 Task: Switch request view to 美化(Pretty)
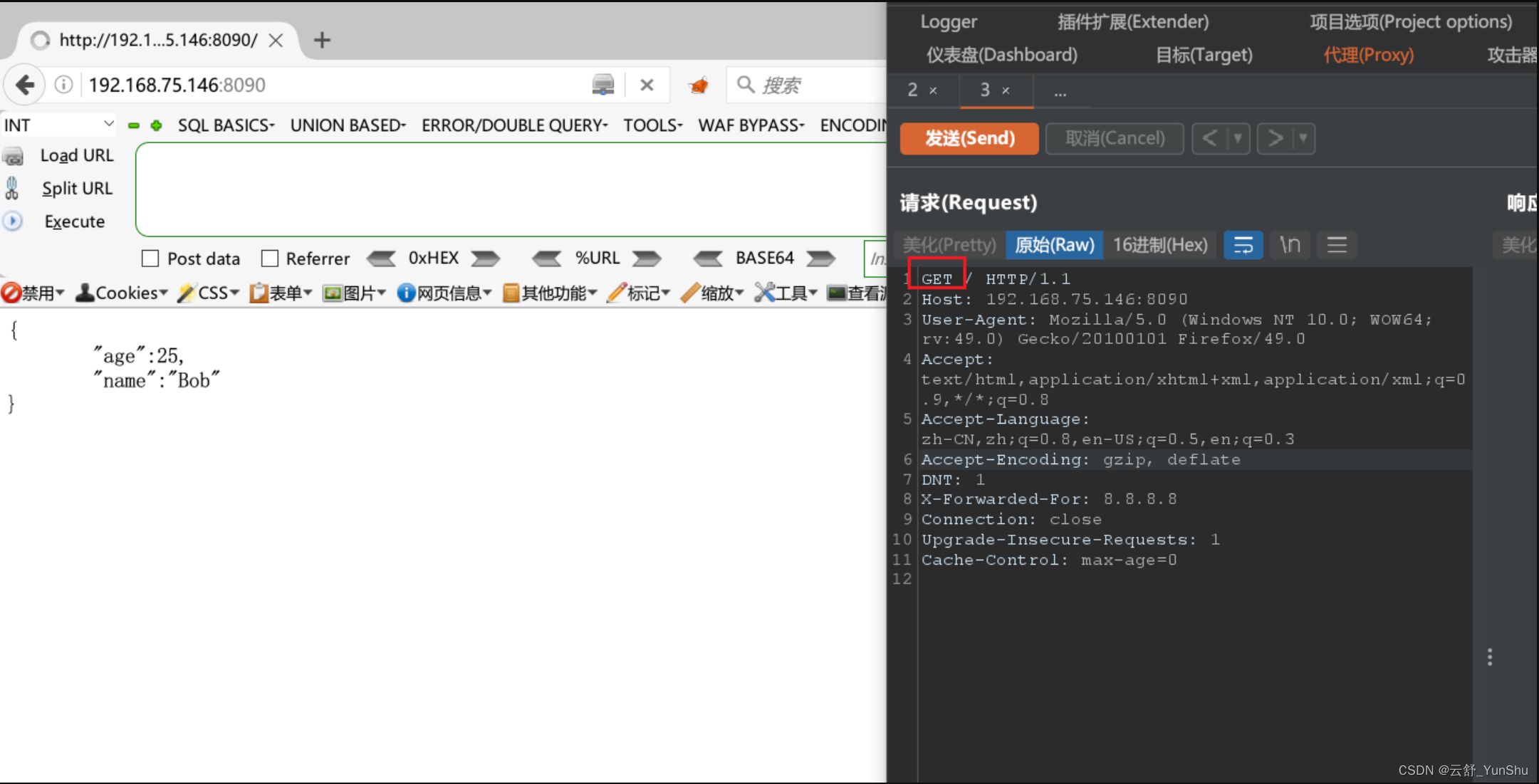click(949, 245)
